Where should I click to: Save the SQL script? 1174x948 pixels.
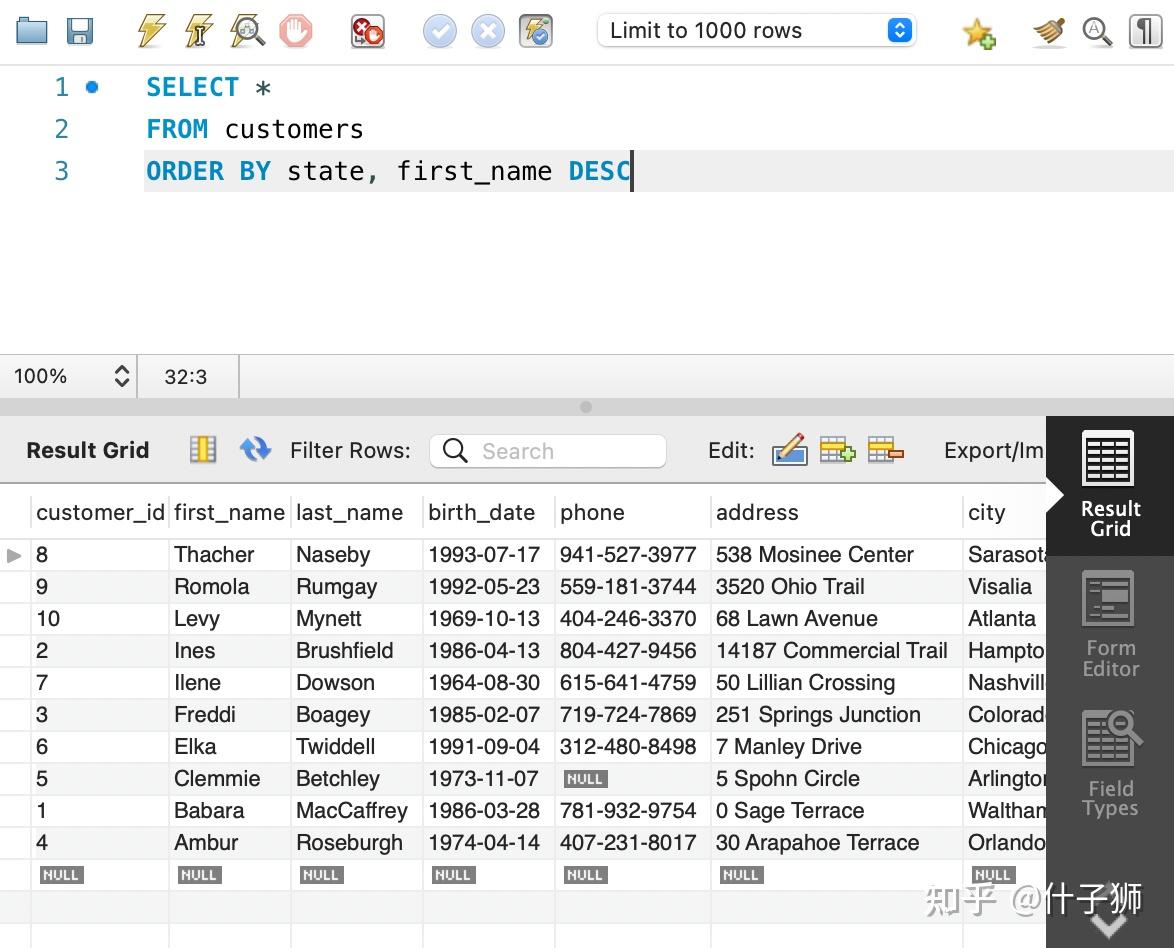click(80, 31)
